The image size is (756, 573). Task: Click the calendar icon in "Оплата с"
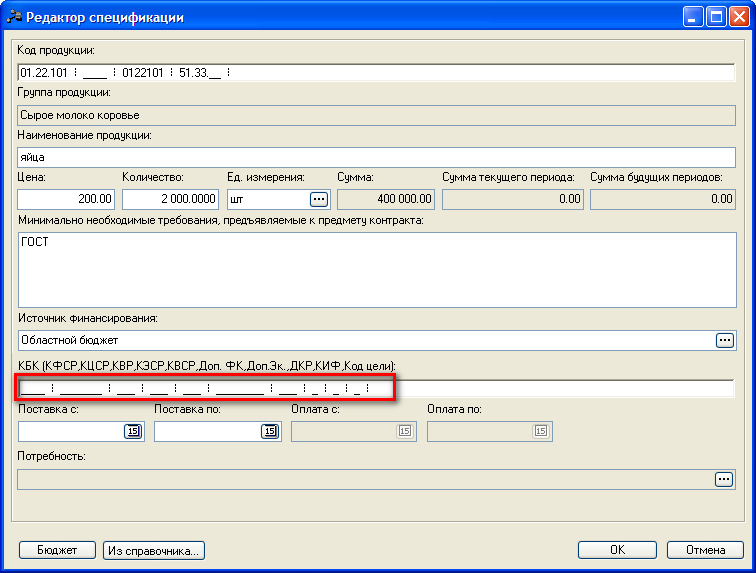[x=404, y=431]
